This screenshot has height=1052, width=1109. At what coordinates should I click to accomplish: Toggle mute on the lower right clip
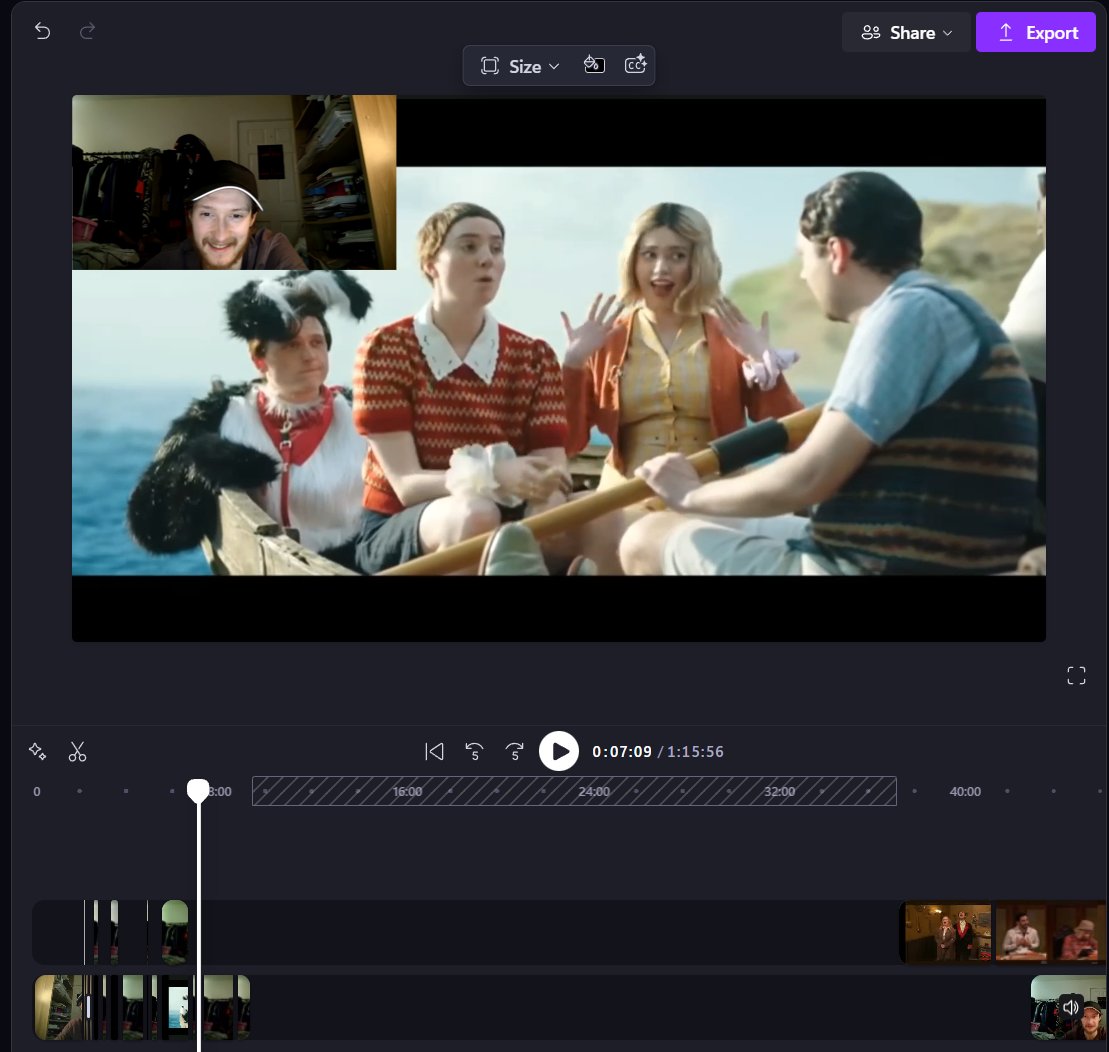[1071, 1007]
